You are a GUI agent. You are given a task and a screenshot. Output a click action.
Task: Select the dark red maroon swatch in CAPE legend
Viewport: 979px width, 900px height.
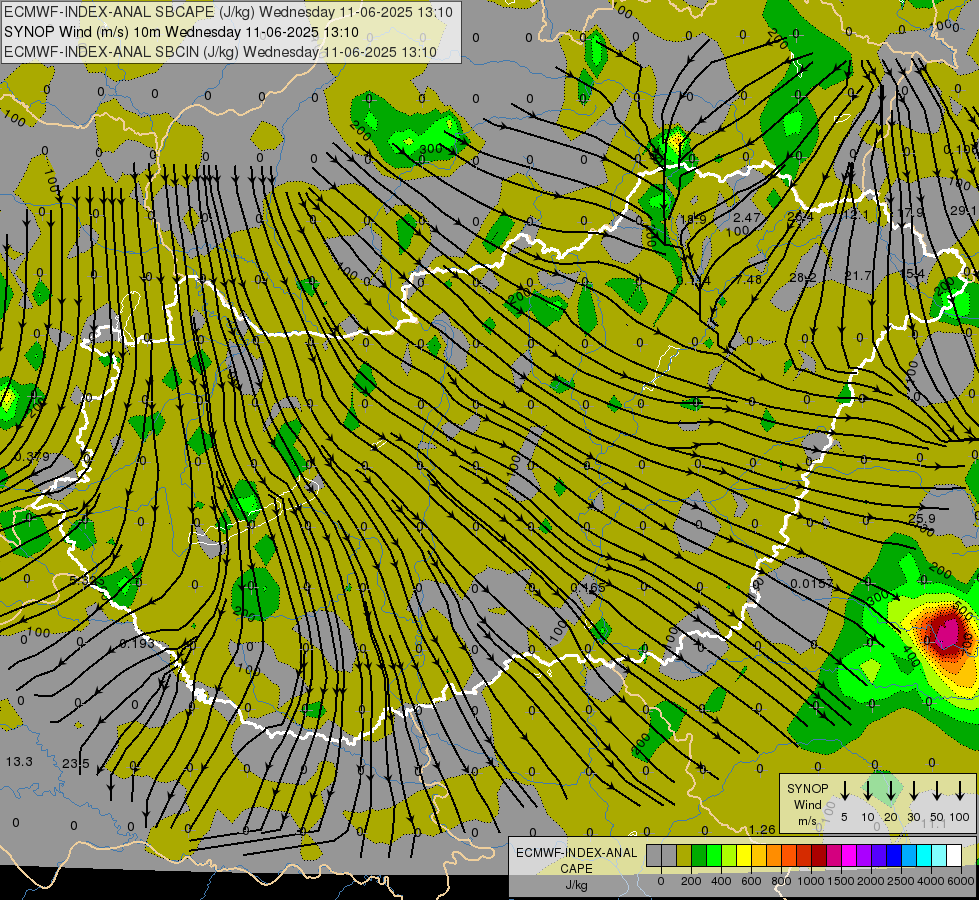click(x=819, y=856)
